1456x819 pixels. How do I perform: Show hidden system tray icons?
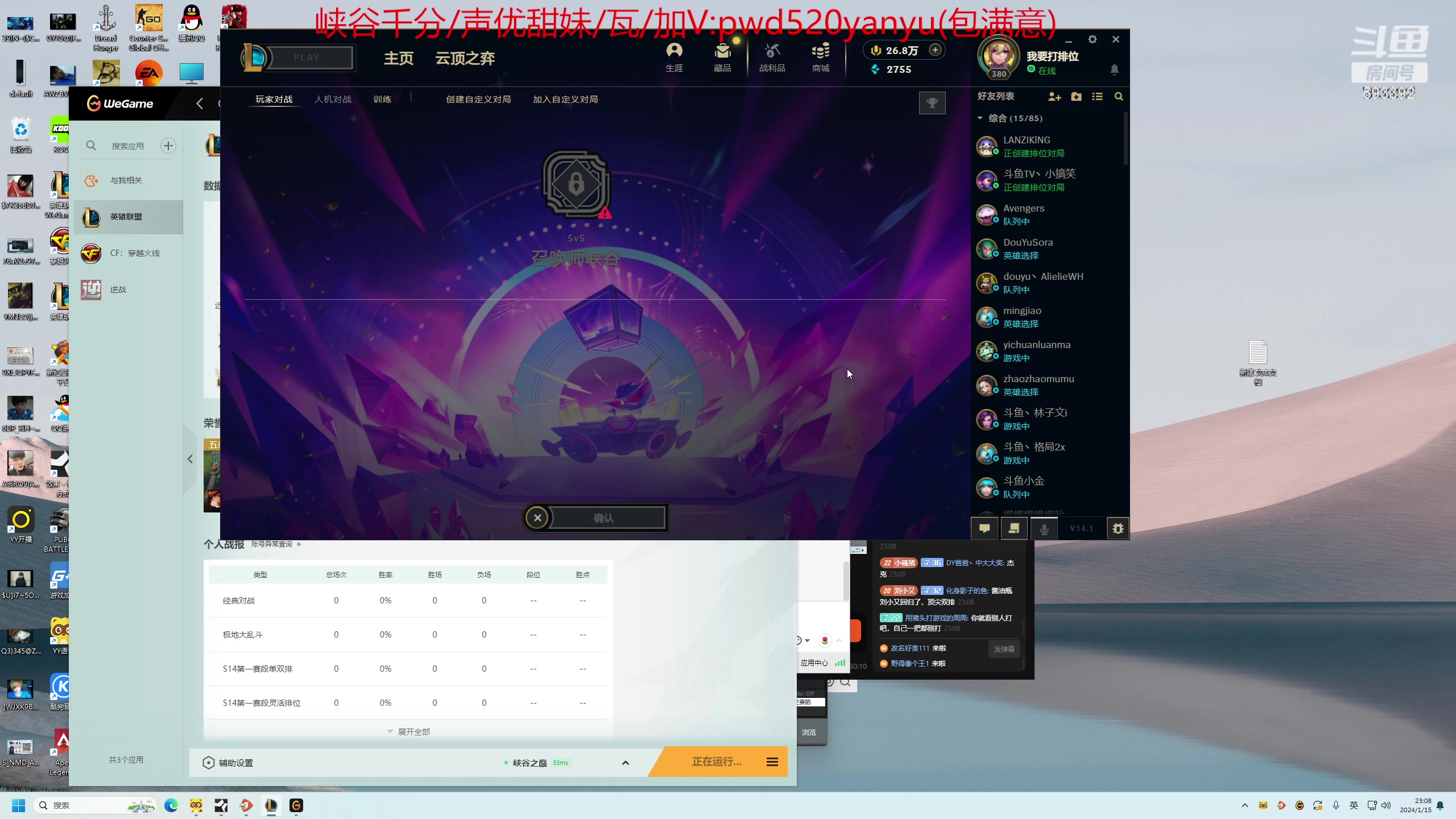tap(1245, 805)
